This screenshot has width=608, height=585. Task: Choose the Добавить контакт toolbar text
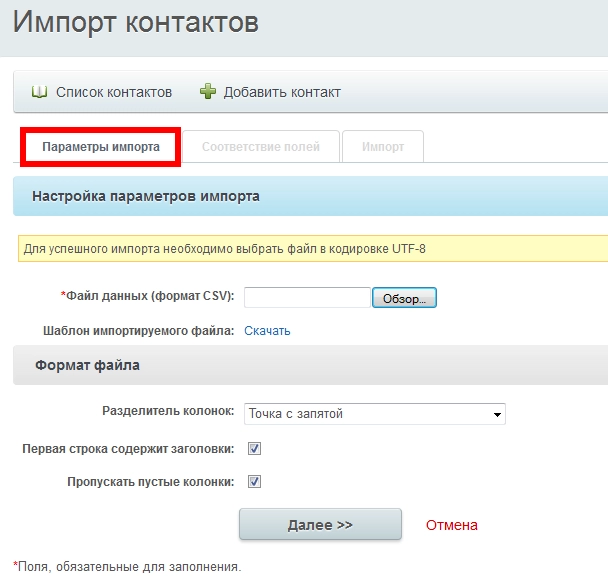[x=282, y=92]
